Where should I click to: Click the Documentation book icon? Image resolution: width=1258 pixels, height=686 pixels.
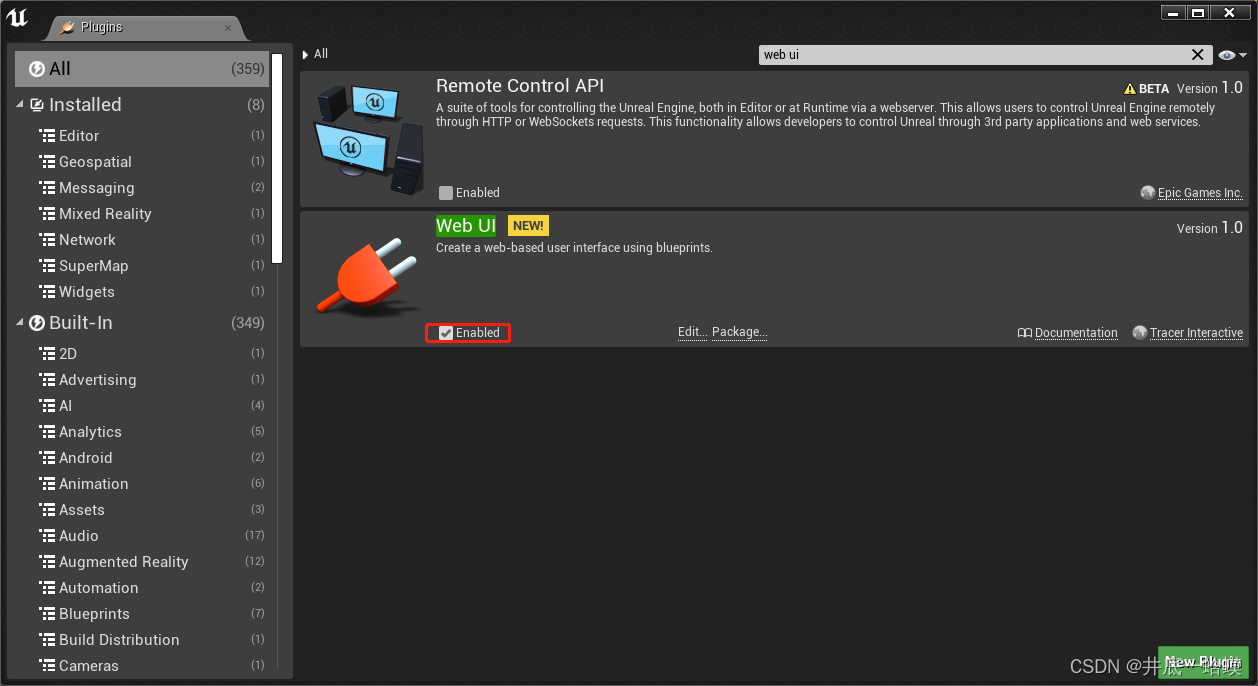(x=1024, y=333)
